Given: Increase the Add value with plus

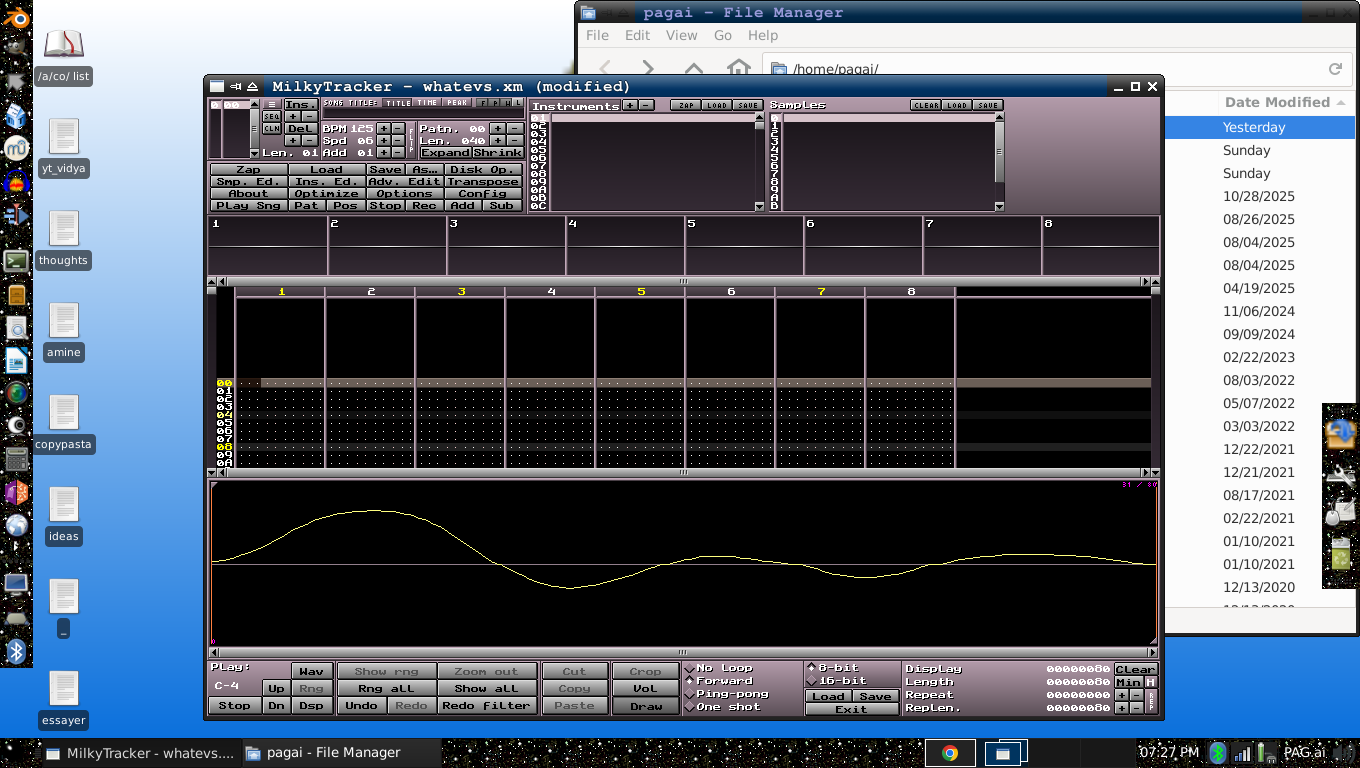Looking at the screenshot, I should click(x=383, y=153).
